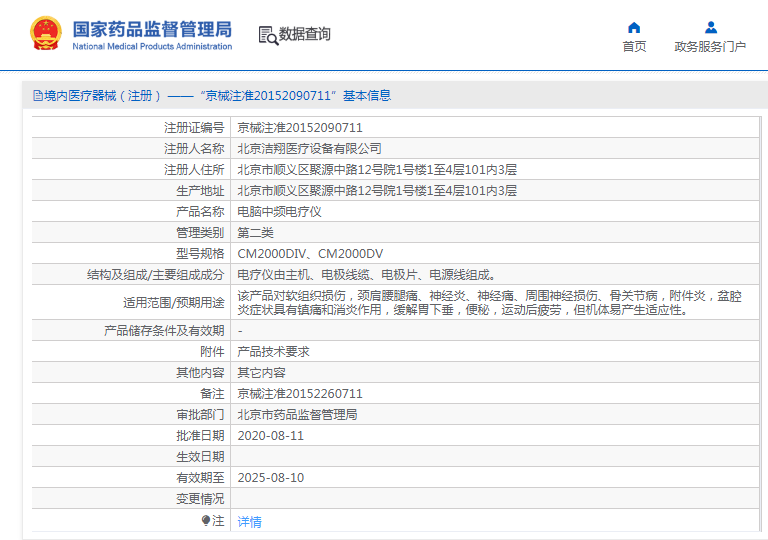Screen dimensions: 768x540
Task: Go to 首页 home page
Action: pos(634,47)
